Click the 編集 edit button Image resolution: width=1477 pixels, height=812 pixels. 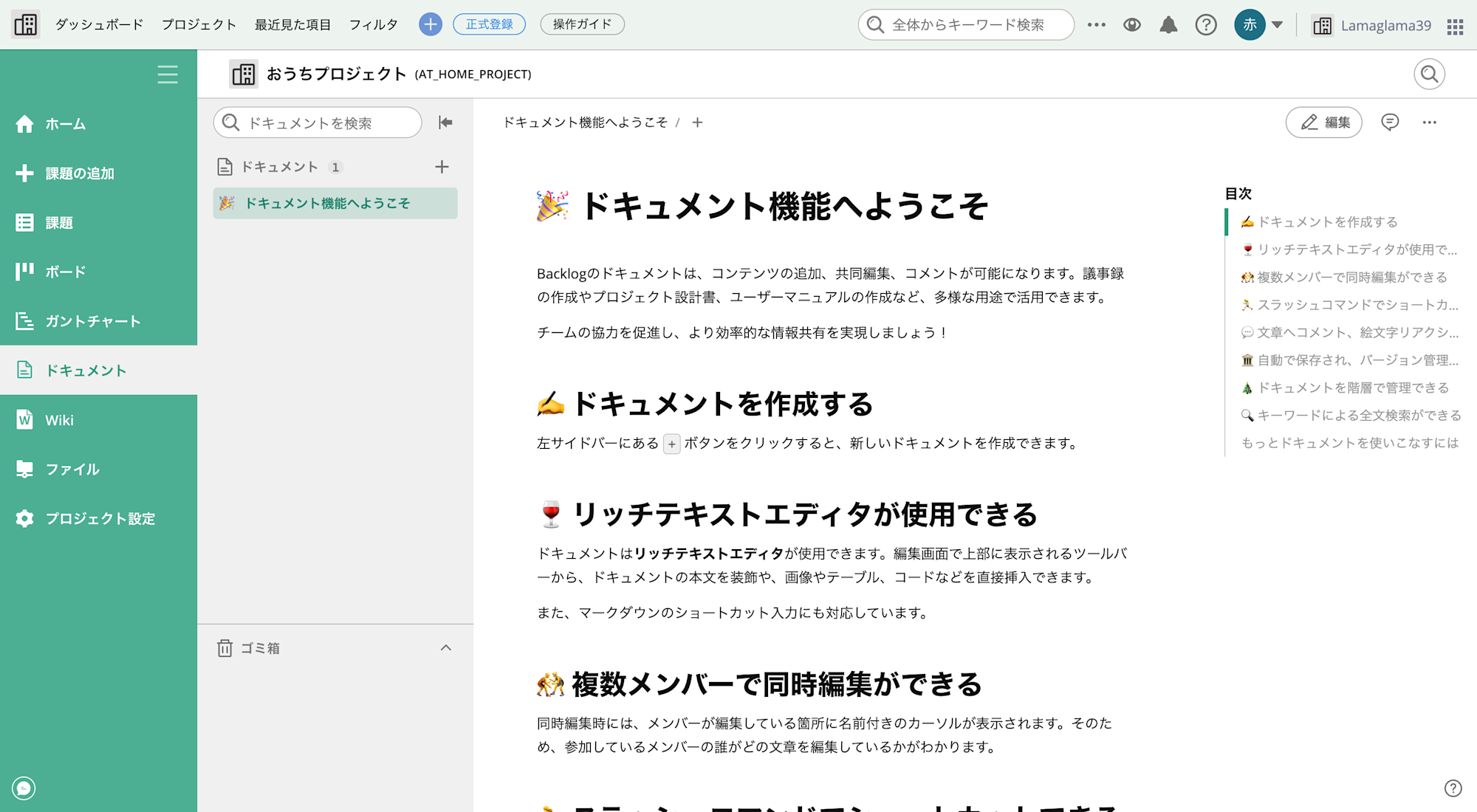pyautogui.click(x=1323, y=122)
